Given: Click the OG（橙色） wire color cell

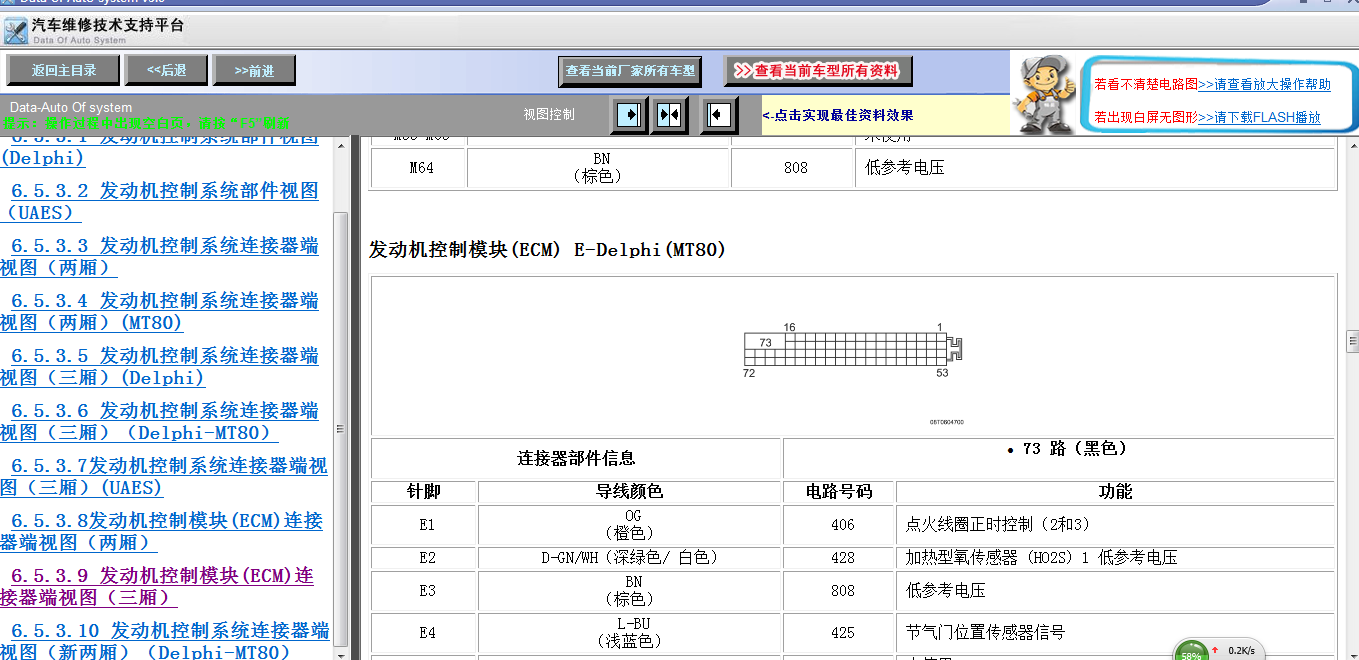Looking at the screenshot, I should (x=630, y=525).
